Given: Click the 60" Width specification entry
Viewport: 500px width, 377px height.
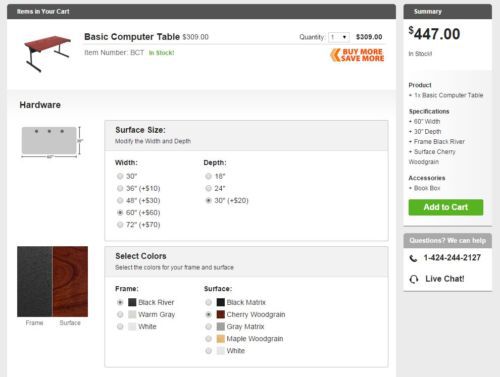Looking at the screenshot, I should (425, 121).
